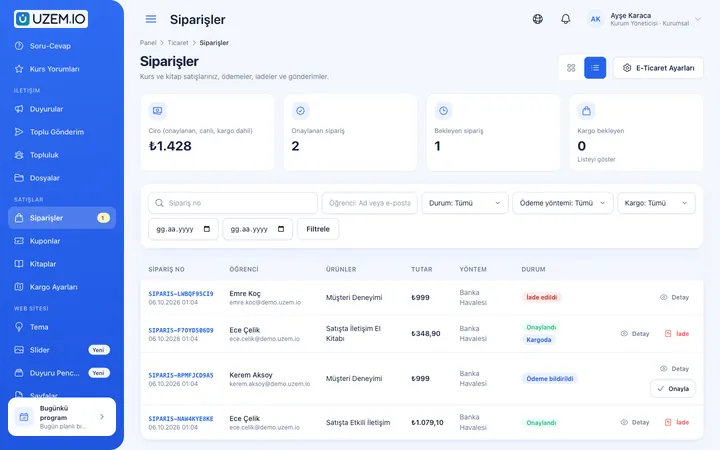This screenshot has height=450, width=720.
Task: Click the Onaylanan sipariş check icon
Action: [300, 111]
